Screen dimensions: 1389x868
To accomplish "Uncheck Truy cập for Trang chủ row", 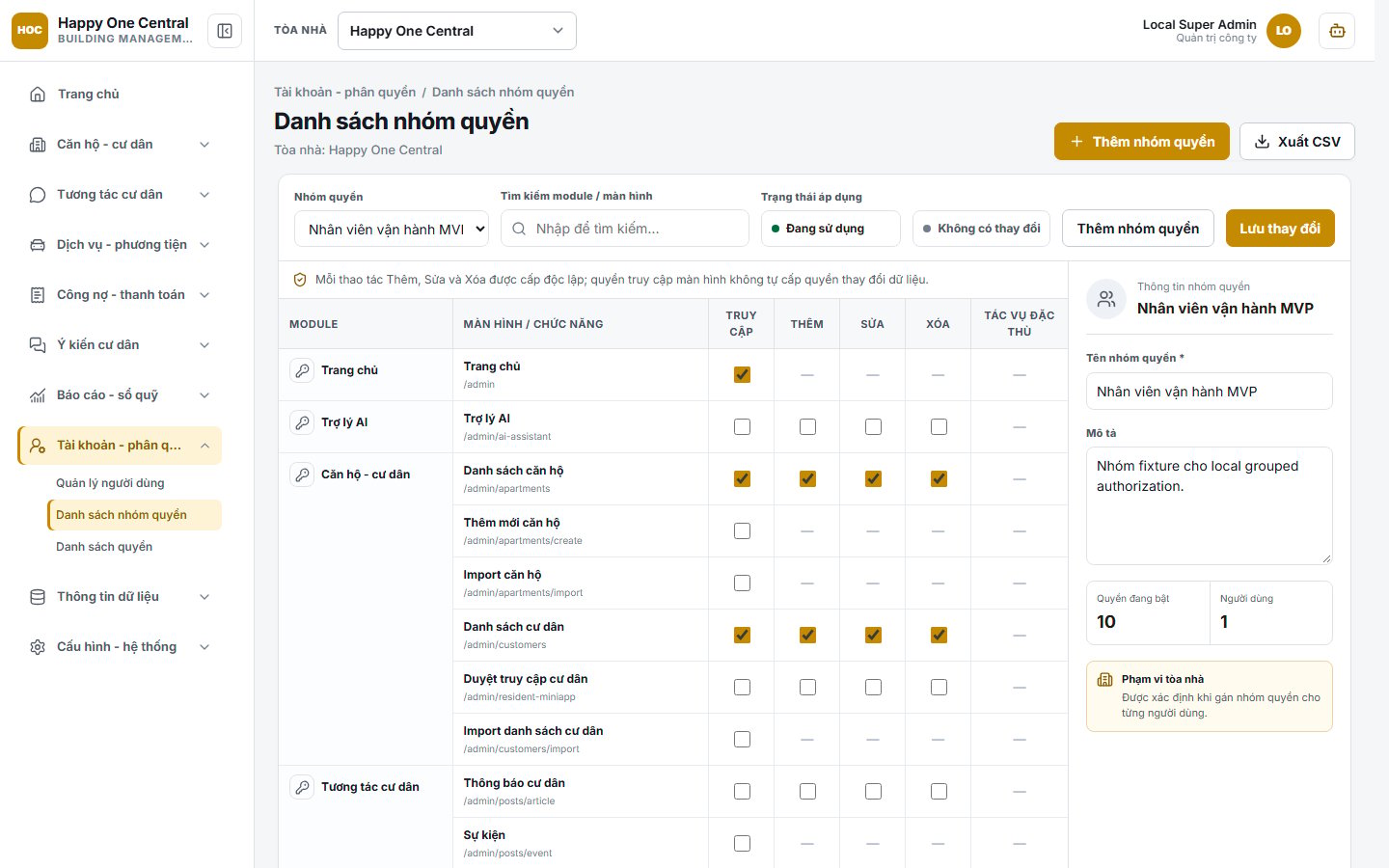I will point(742,375).
